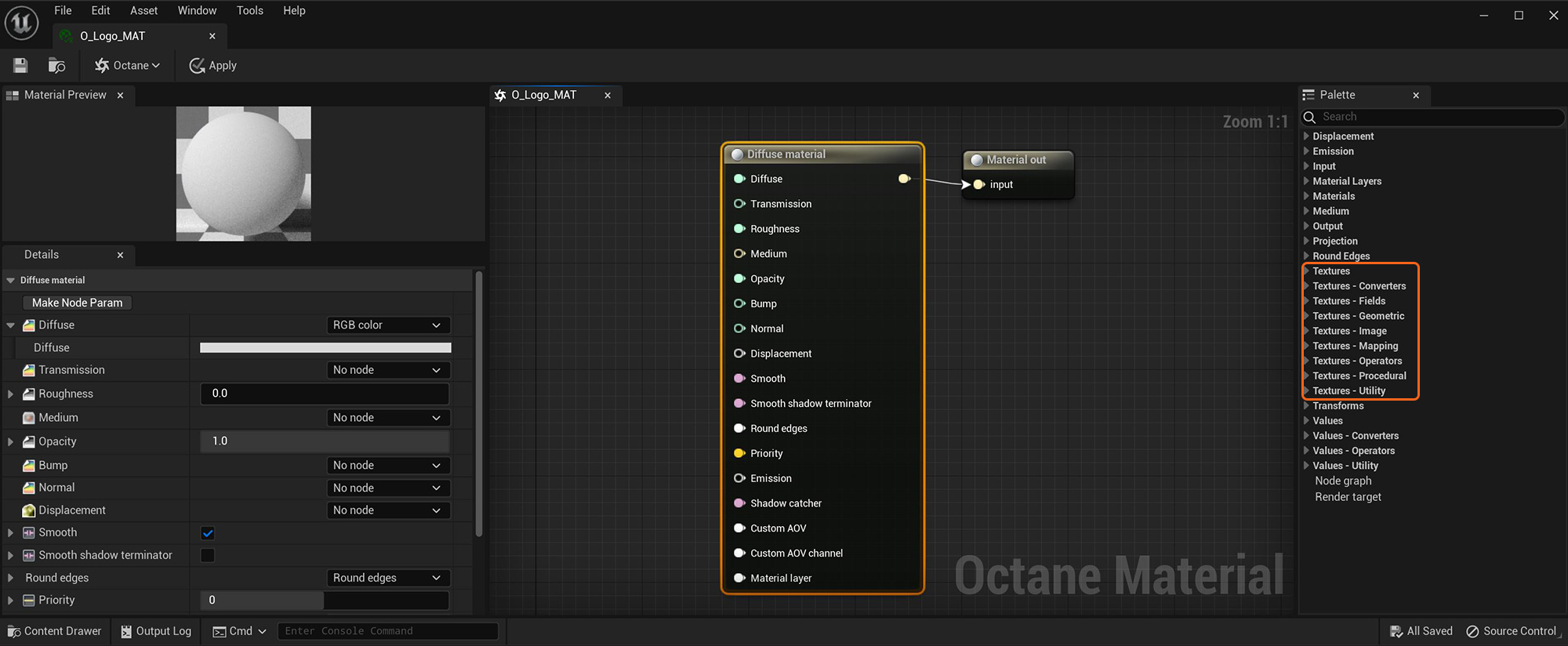Open the Output Log button
This screenshot has width=1568, height=646.
pyautogui.click(x=156, y=632)
